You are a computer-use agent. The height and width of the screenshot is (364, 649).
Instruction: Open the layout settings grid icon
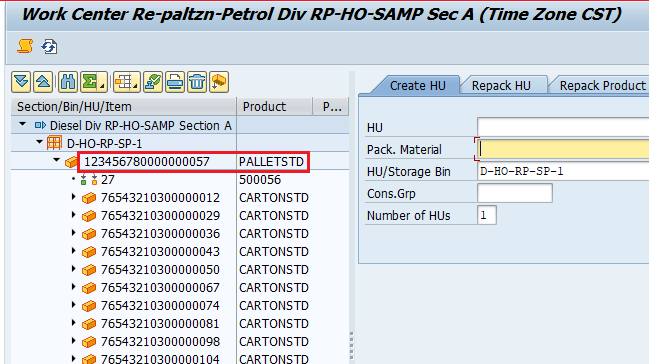[x=124, y=82]
